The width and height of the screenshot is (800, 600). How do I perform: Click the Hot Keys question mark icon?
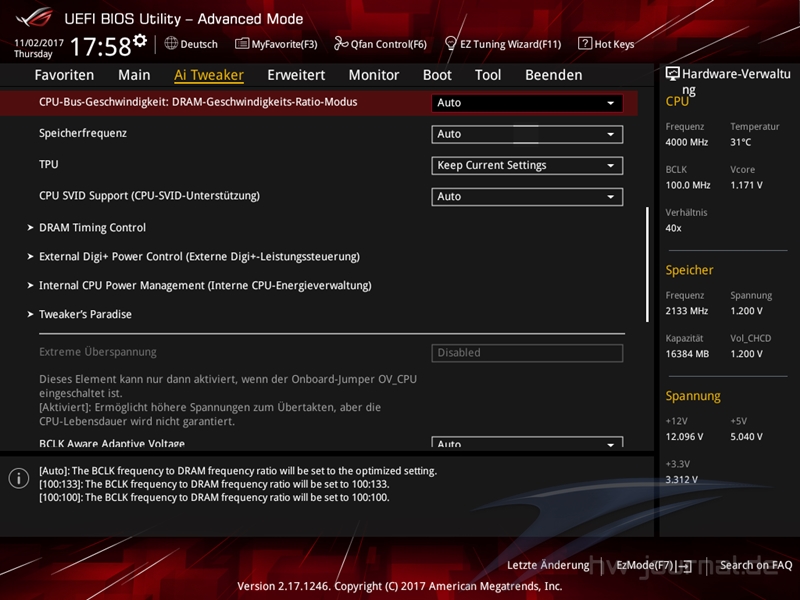(x=585, y=43)
